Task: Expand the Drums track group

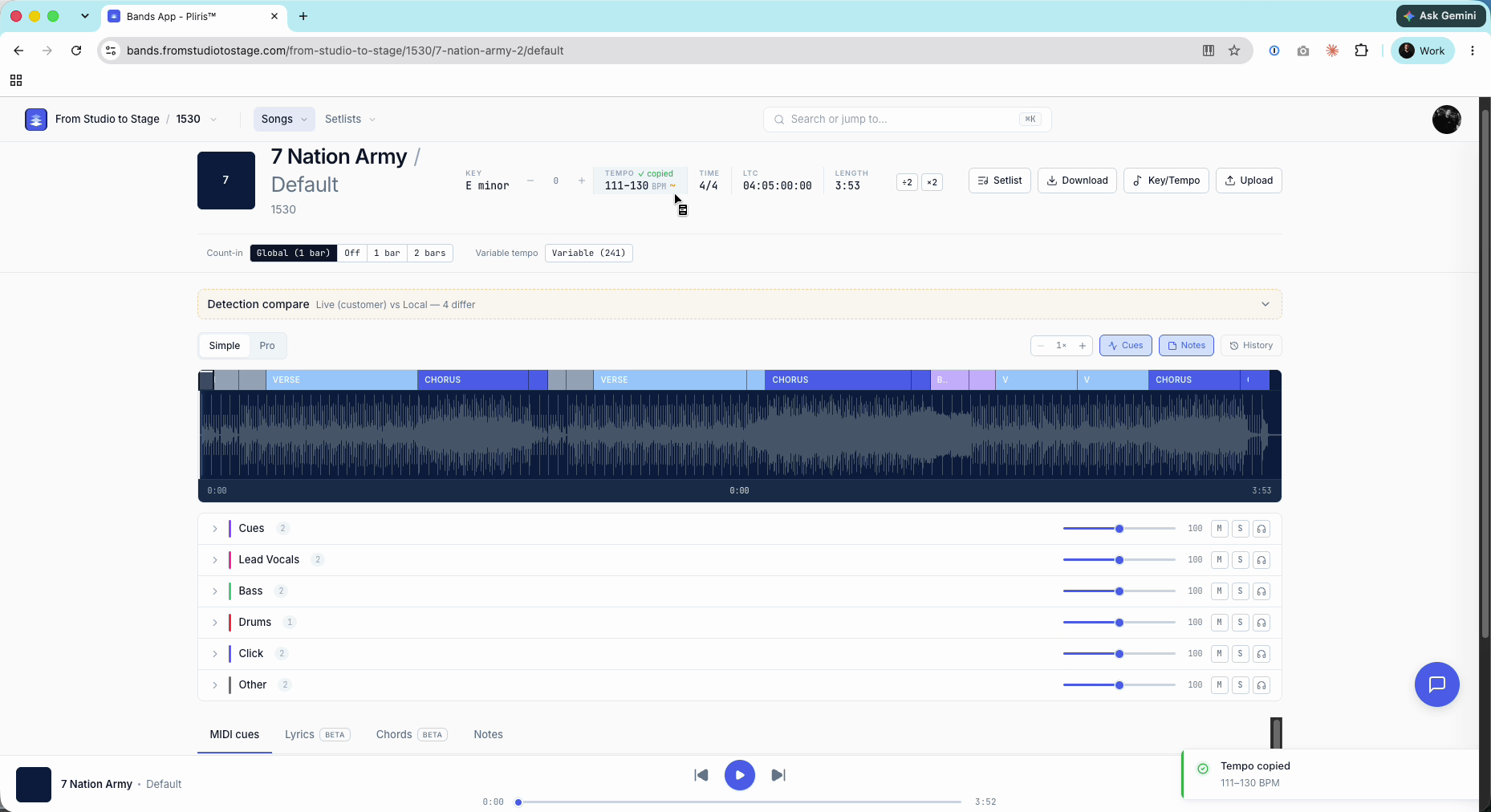Action: click(x=215, y=623)
